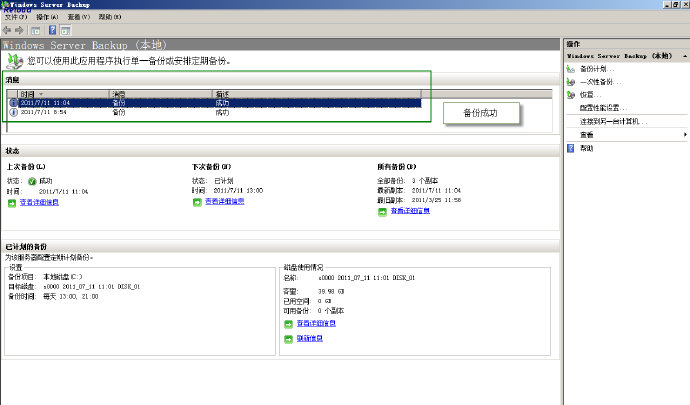Click the backup icon beside the intro sentence
690x405 pixels.
click(x=15, y=62)
